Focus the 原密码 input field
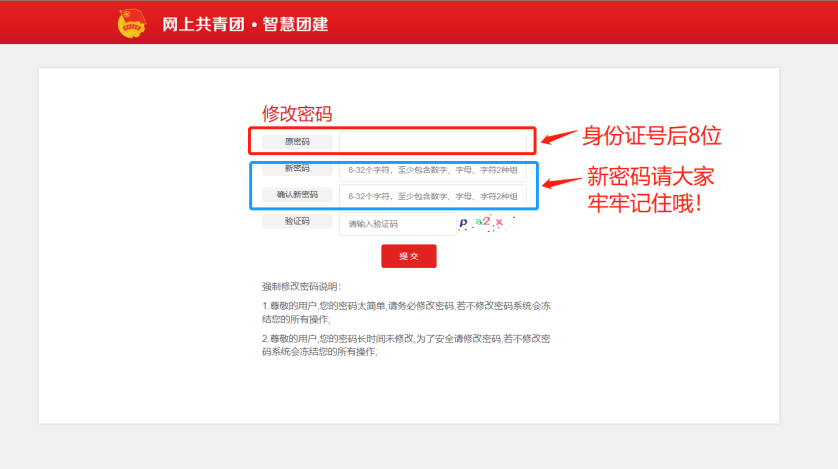838x469 pixels. tap(432, 142)
